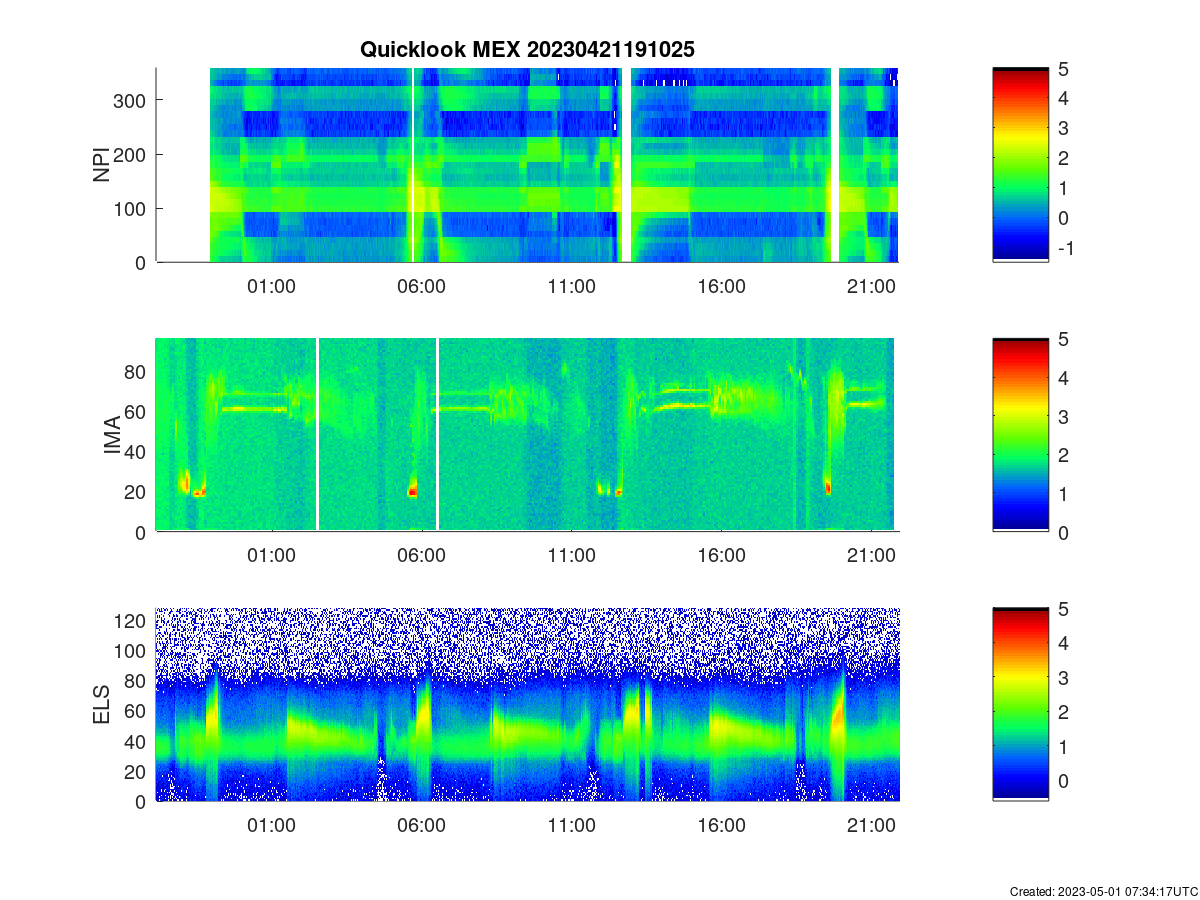Click the 11:00 time label under NPI panel
Image resolution: width=1200 pixels, height=900 pixels.
[571, 286]
